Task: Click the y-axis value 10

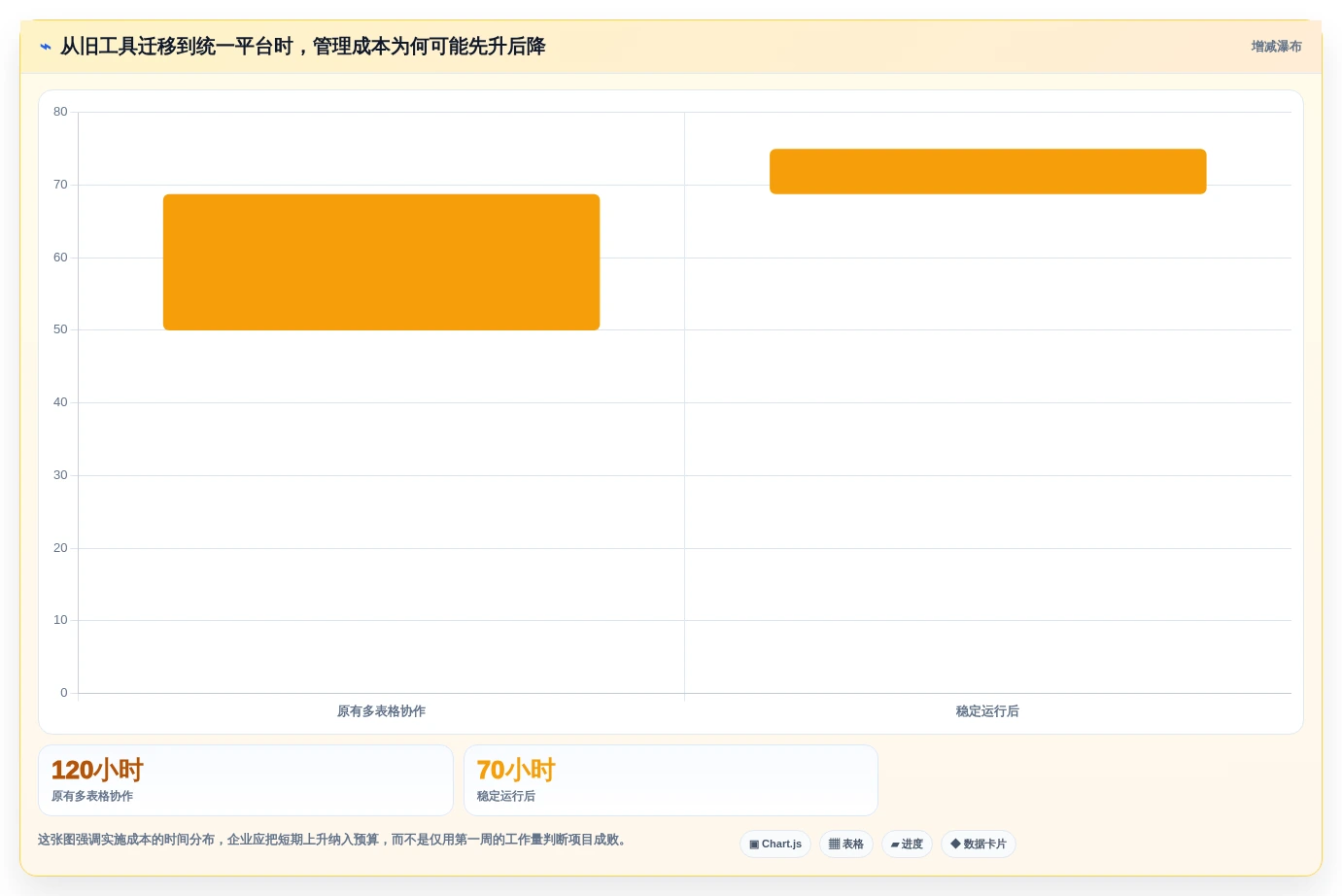Action: [60, 620]
